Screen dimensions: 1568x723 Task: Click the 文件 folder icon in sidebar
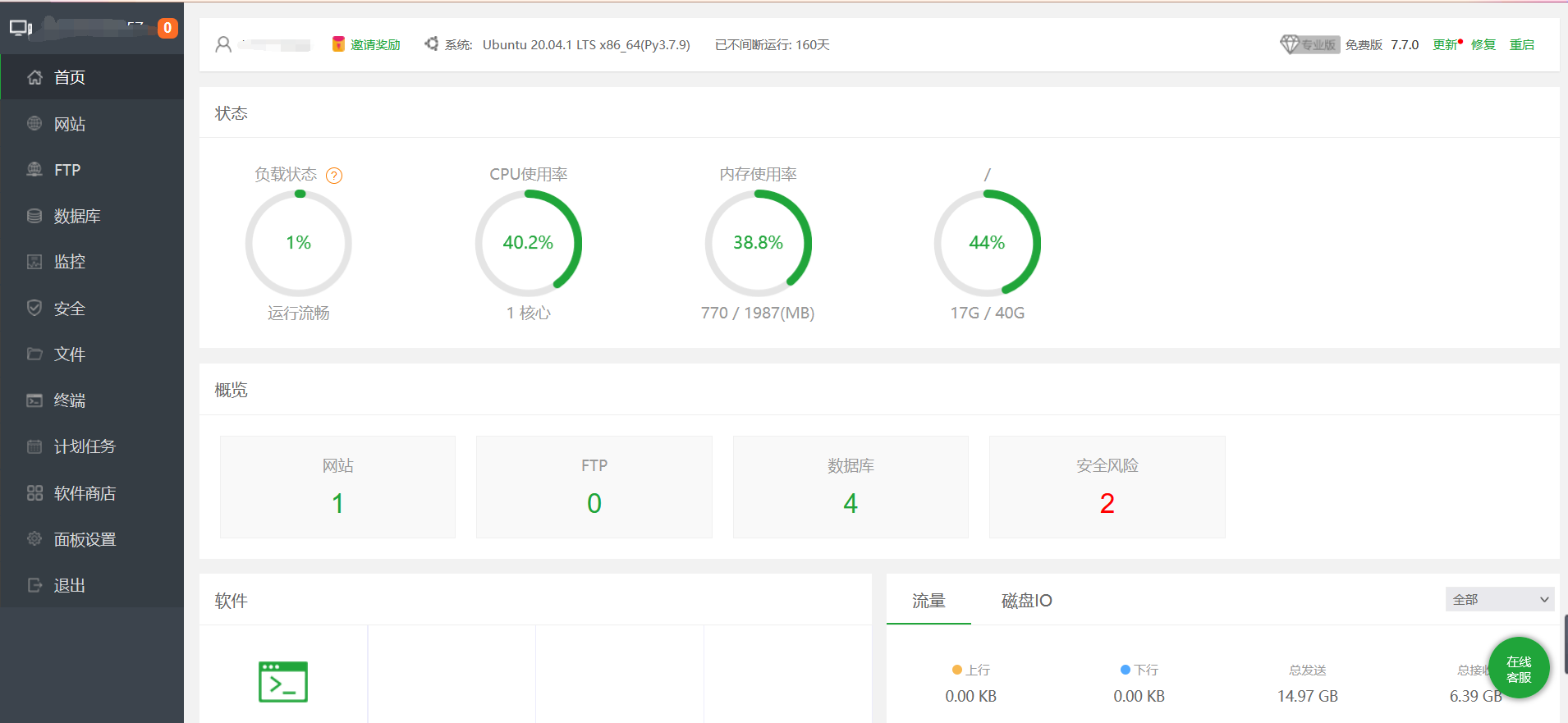(34, 355)
